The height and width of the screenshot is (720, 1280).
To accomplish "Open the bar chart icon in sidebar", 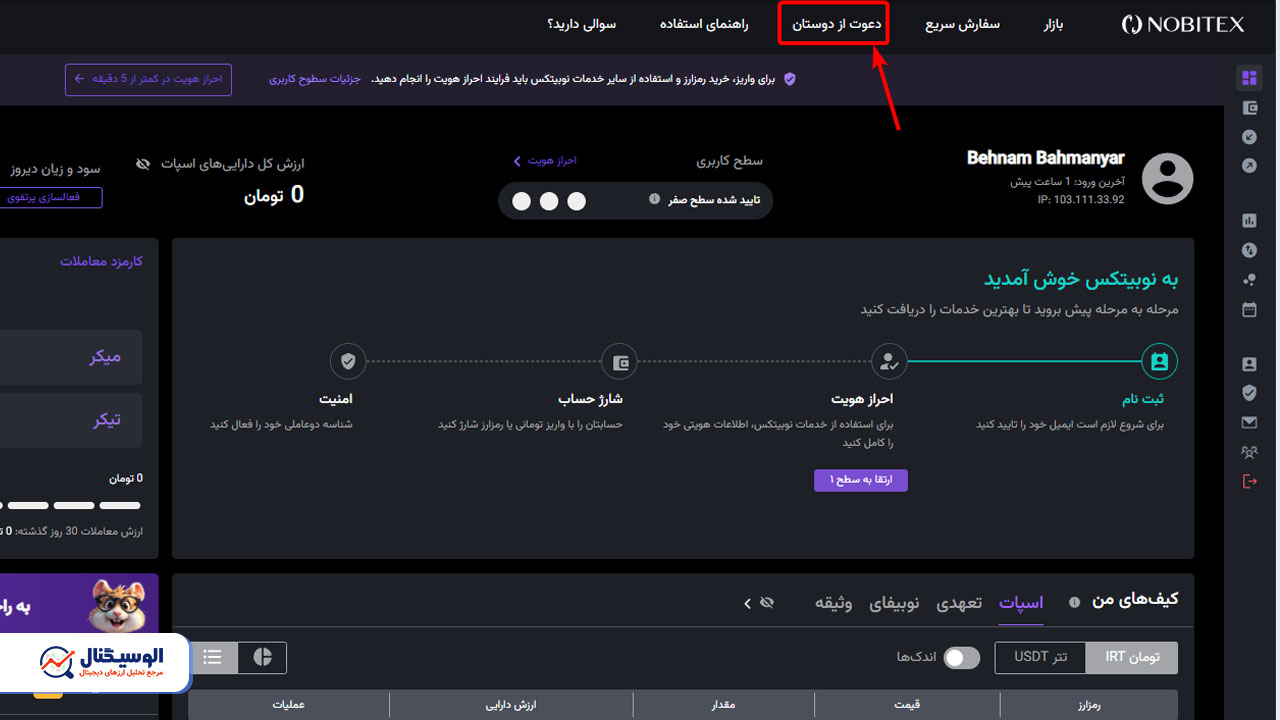I will point(1249,221).
